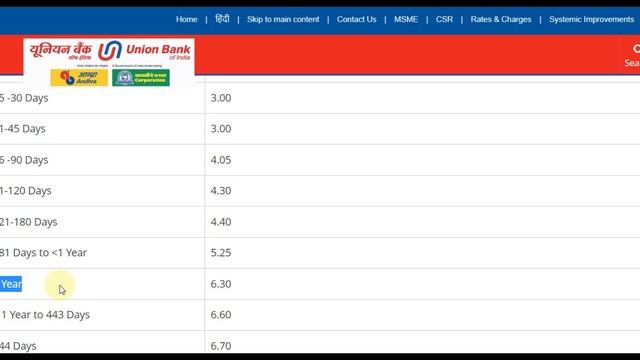Switch site language to Hindi (हिंदी)
The height and width of the screenshot is (360, 640).
(x=222, y=19)
